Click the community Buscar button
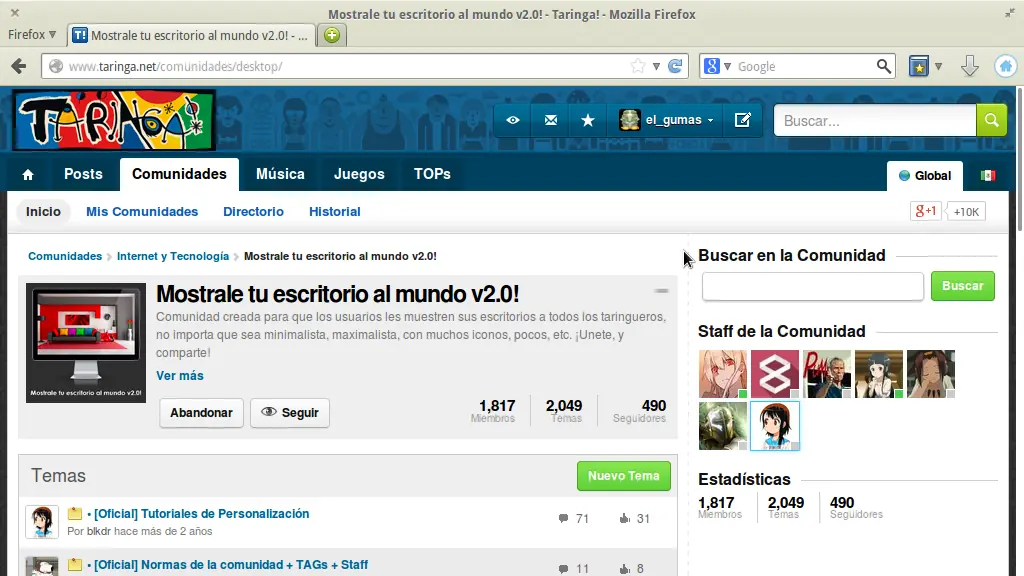This screenshot has width=1024, height=576. pos(963,286)
